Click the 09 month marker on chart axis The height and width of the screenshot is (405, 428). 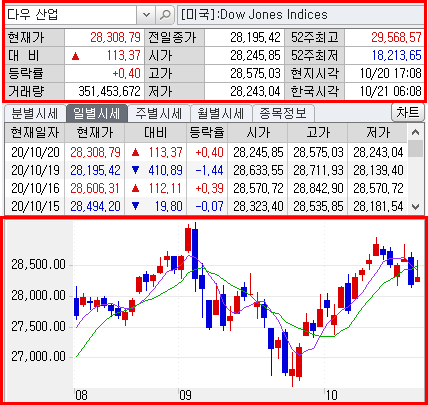pyautogui.click(x=186, y=396)
